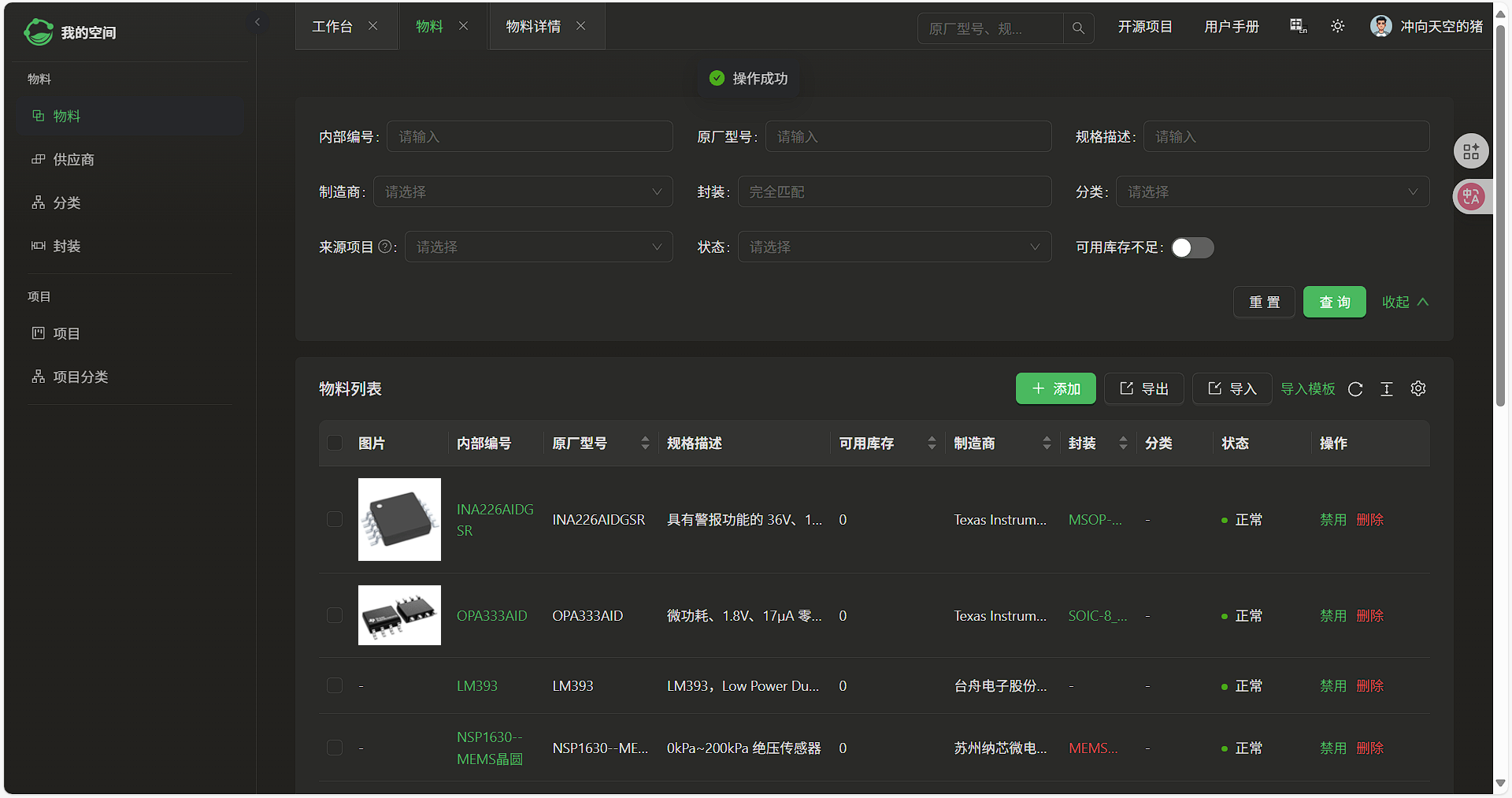Screen dimensions: 1512x798
Task: Switch to the 工作台 tab
Action: (332, 27)
